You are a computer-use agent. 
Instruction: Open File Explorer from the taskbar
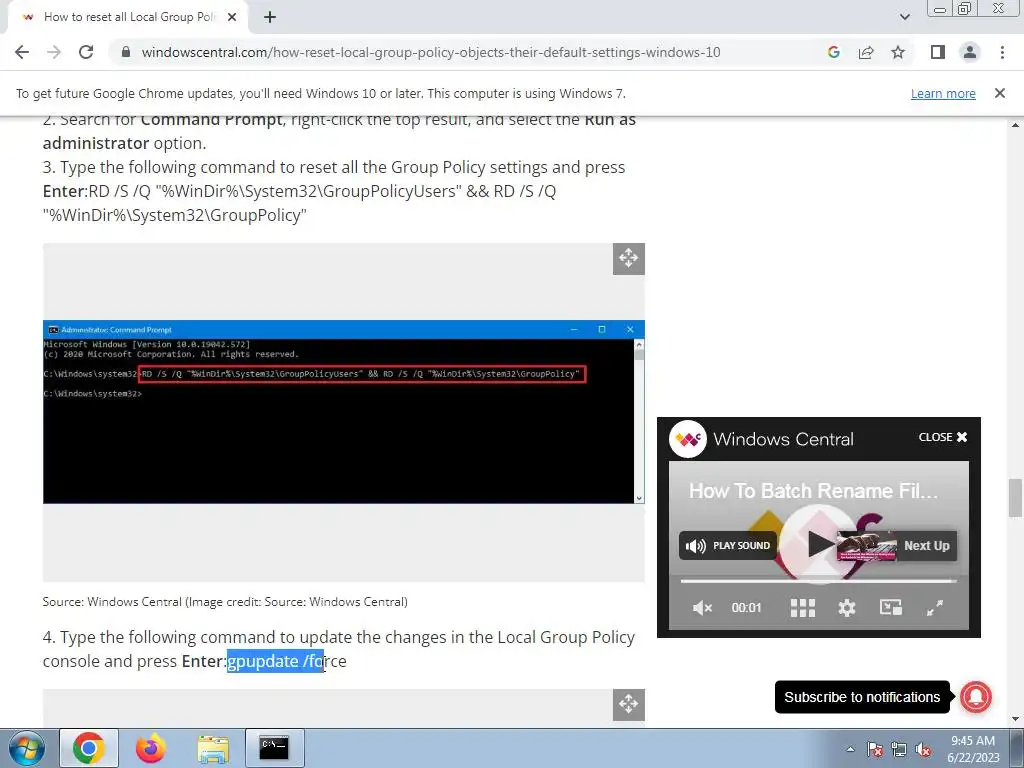click(213, 749)
